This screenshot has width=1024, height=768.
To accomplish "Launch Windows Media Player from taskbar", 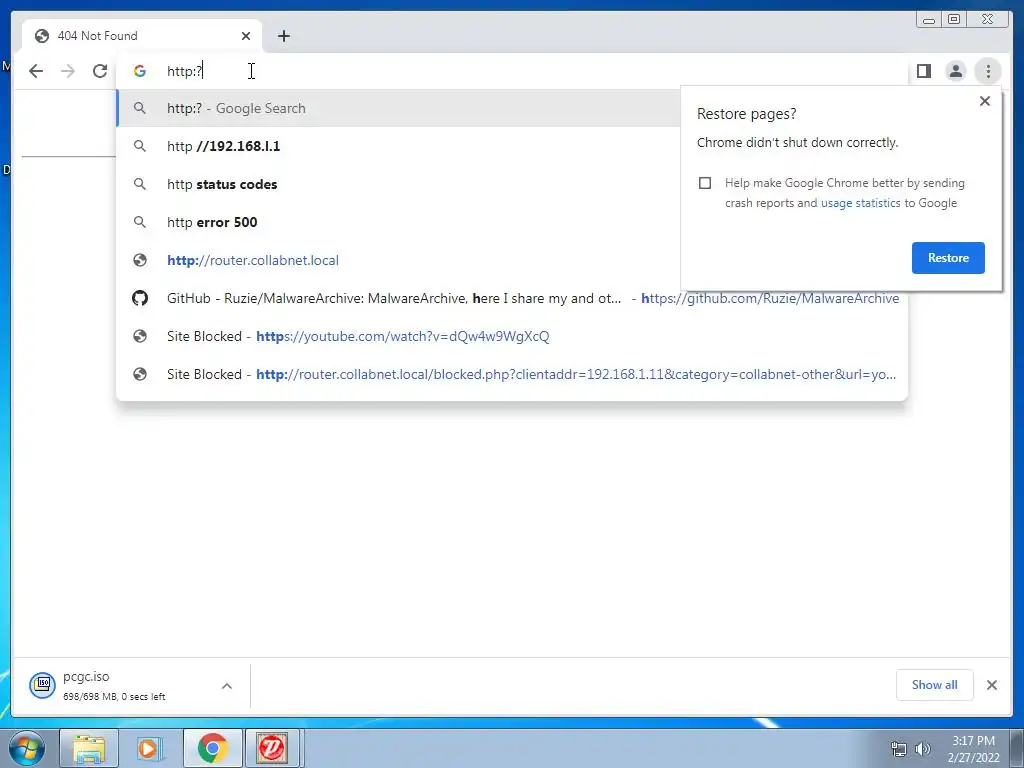I will [x=150, y=748].
